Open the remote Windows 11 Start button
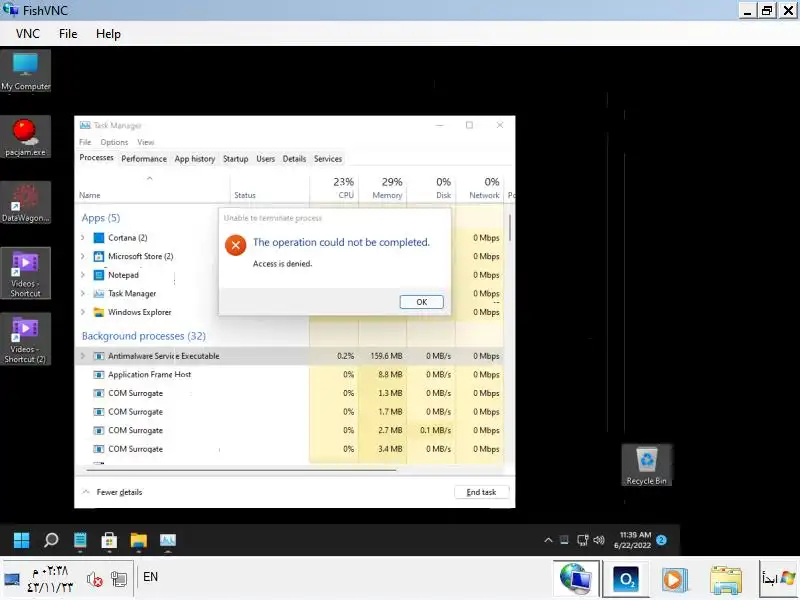Screen dimensions: 800x600 pos(21,540)
